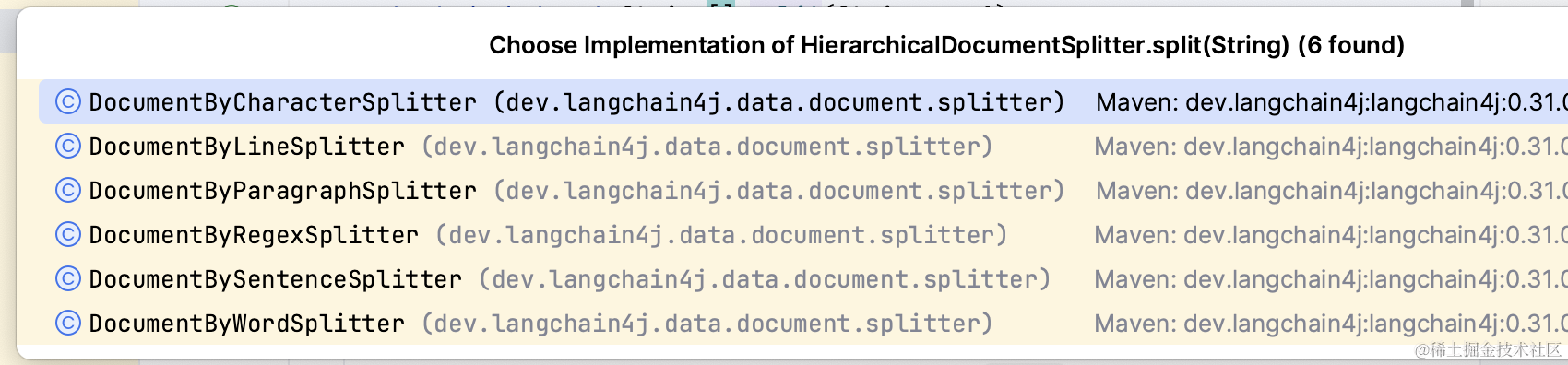Choose the DocumentByLineSplitter implementation
This screenshot has width=1568, height=365.
coord(247,146)
